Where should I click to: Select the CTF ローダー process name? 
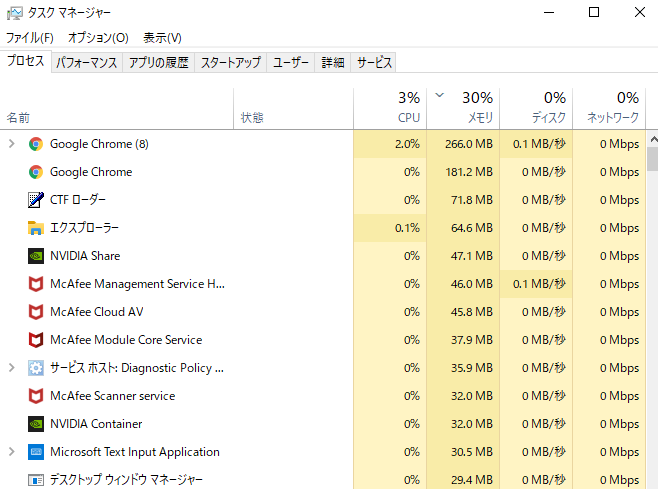[78, 200]
